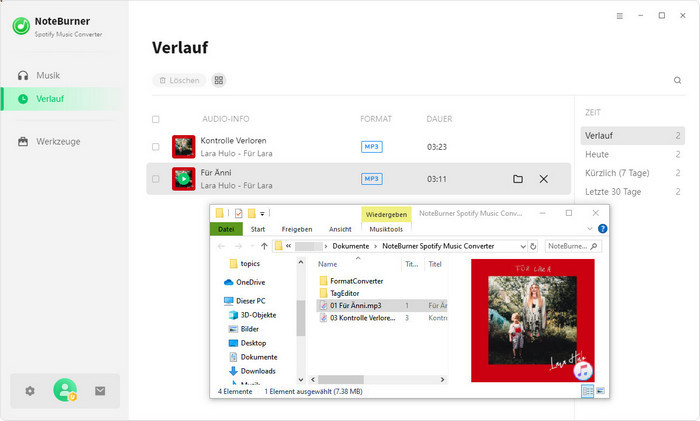Navigate up one folder level
This screenshot has width=700, height=421.
click(x=264, y=246)
